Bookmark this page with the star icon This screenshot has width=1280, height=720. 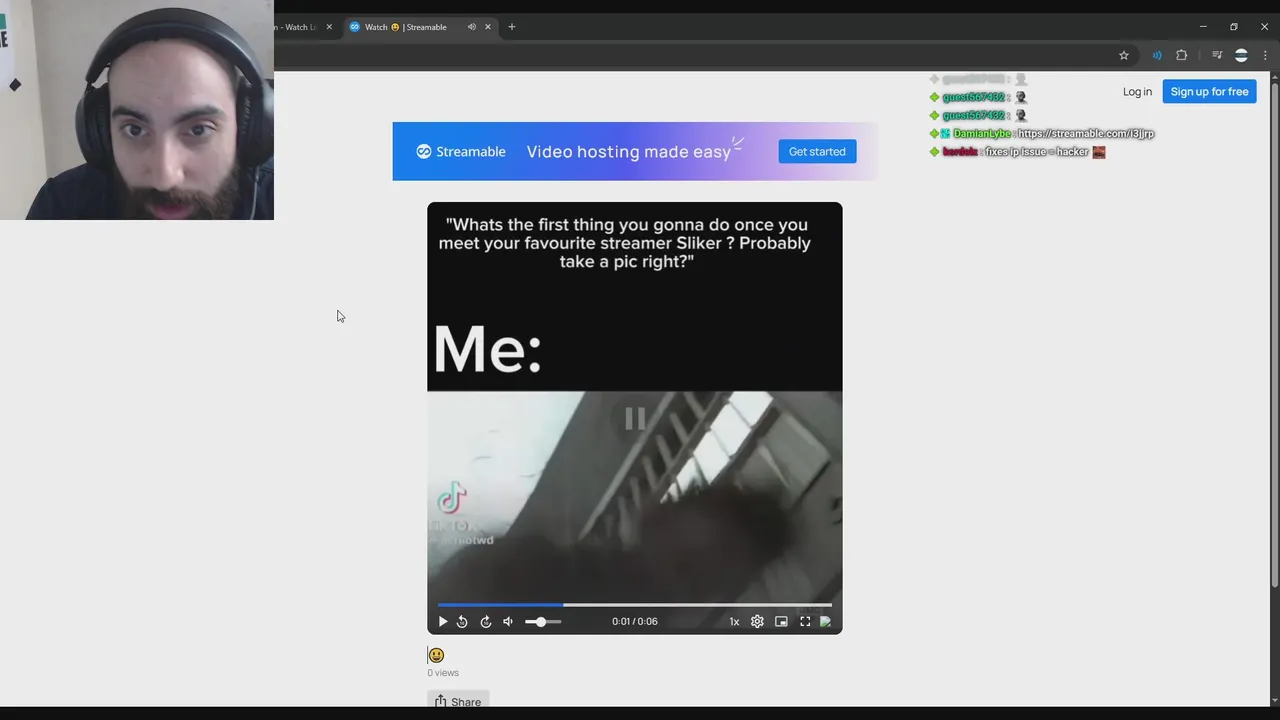click(x=1124, y=55)
